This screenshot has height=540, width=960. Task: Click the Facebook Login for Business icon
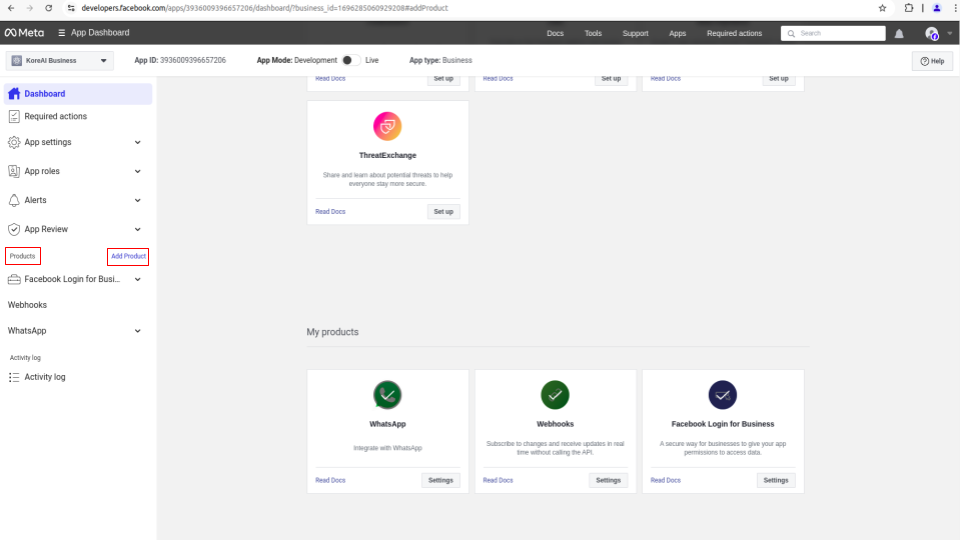click(722, 395)
